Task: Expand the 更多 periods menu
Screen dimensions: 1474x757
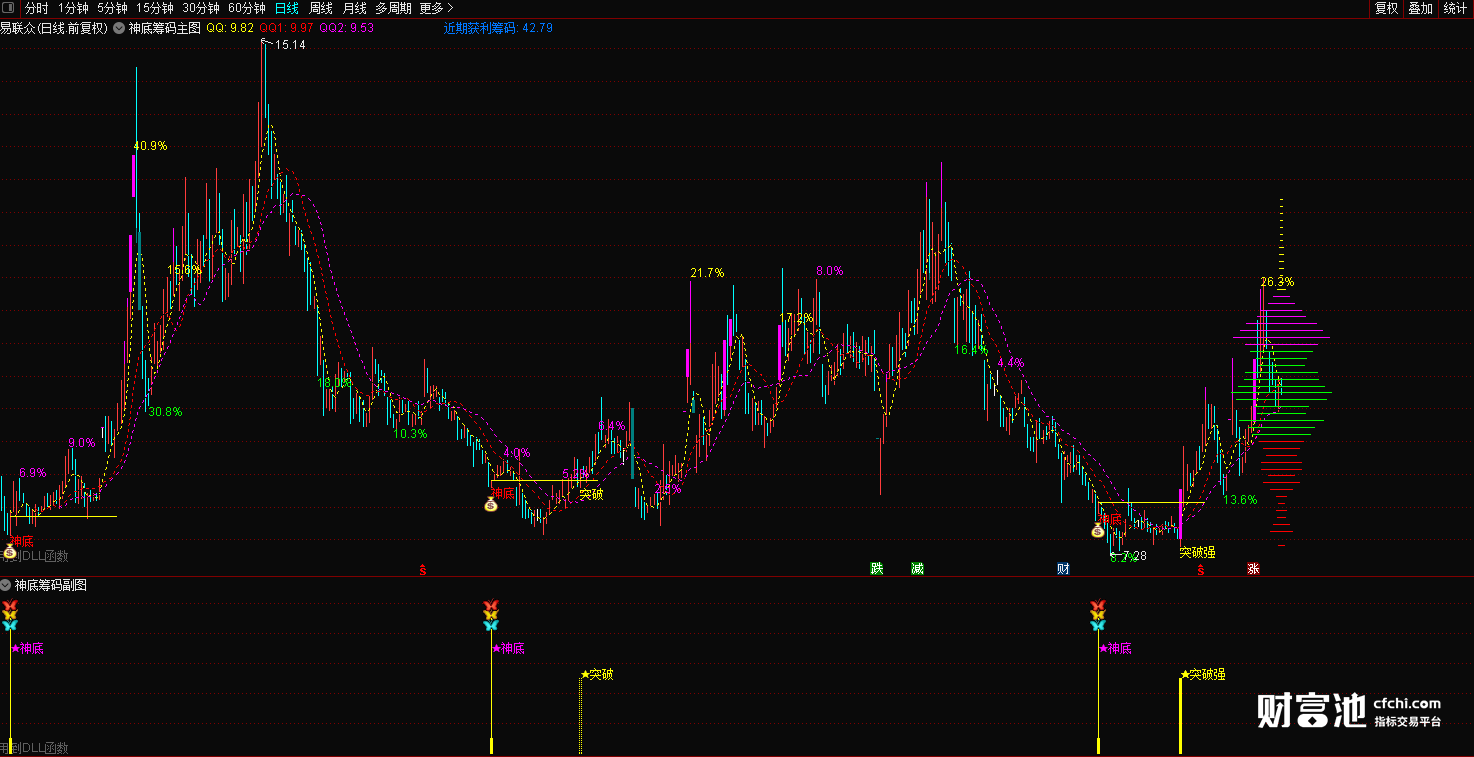Action: pos(436,8)
